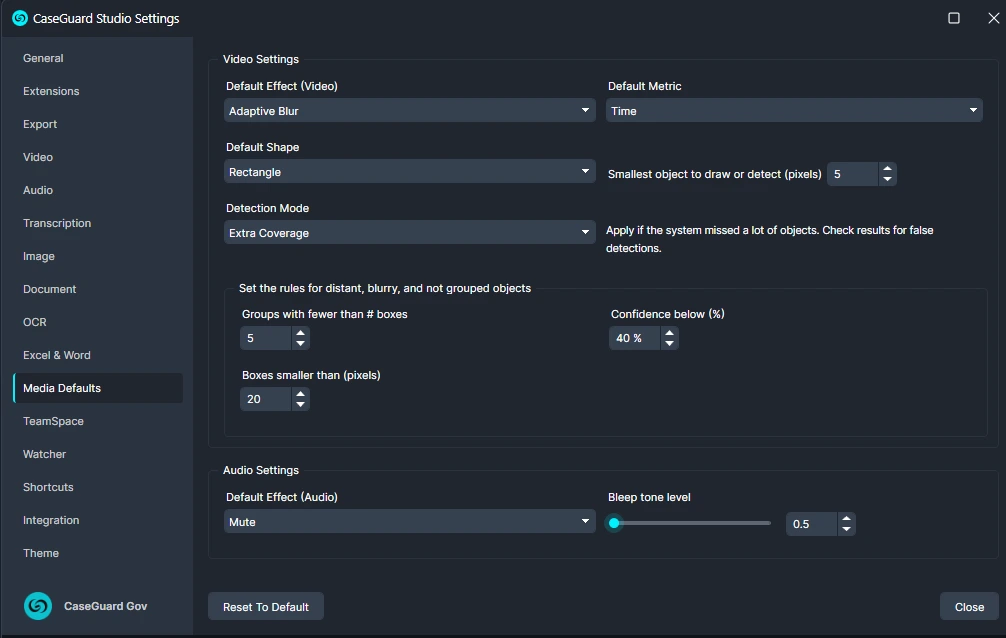Screen dimensions: 1006x638
Task: Click smallest object pixels input field
Action: [853, 174]
